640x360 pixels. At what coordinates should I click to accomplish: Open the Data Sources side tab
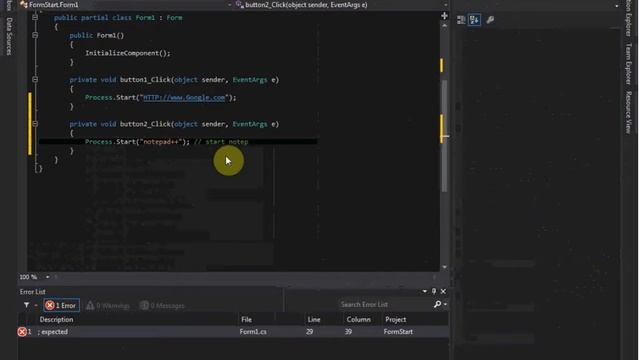pyautogui.click(x=9, y=36)
